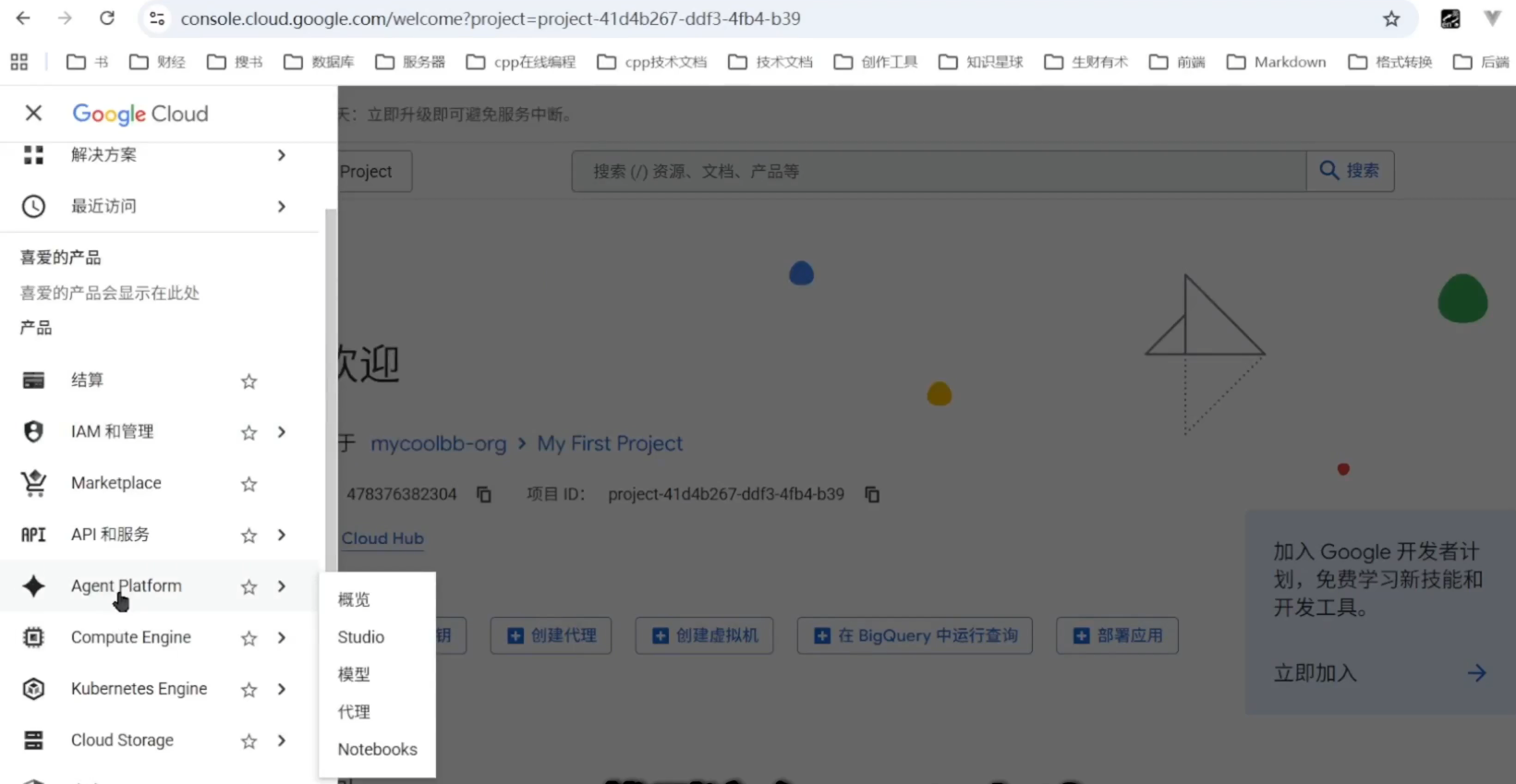Open the Cloud Hub link
Viewport: 1516px width, 784px height.
382,538
